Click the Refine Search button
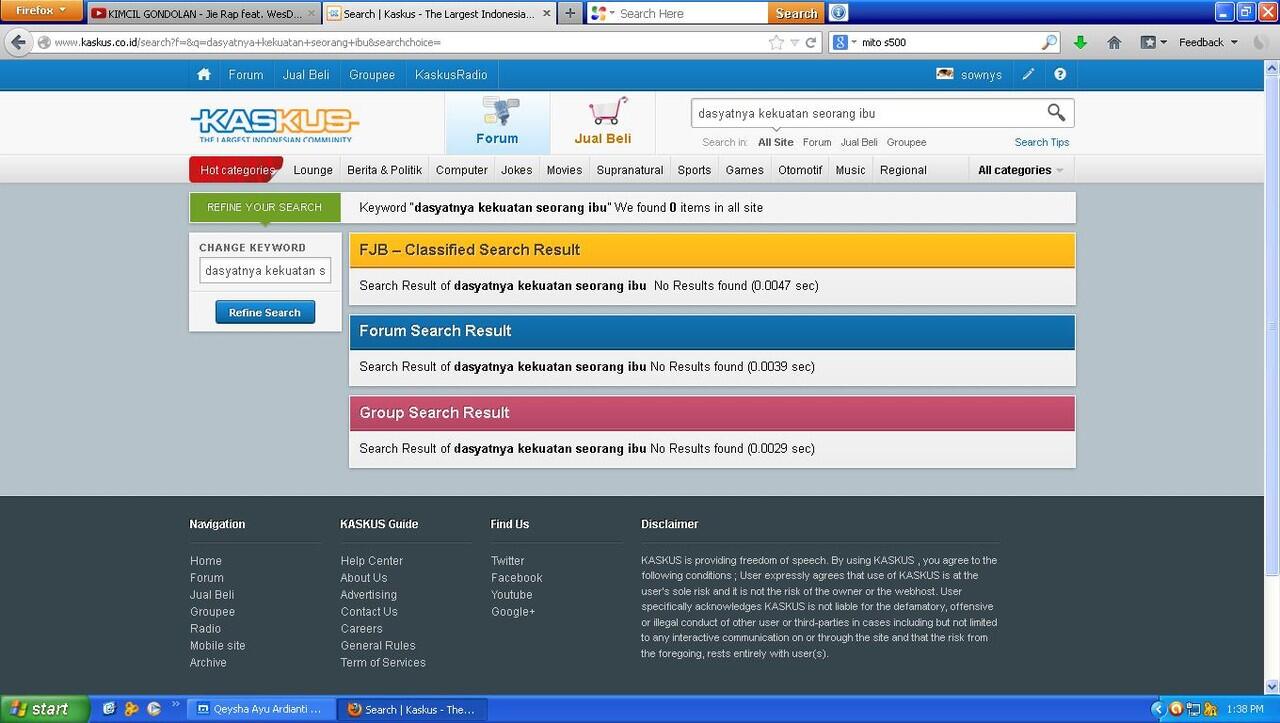The height and width of the screenshot is (723, 1280). (x=265, y=312)
